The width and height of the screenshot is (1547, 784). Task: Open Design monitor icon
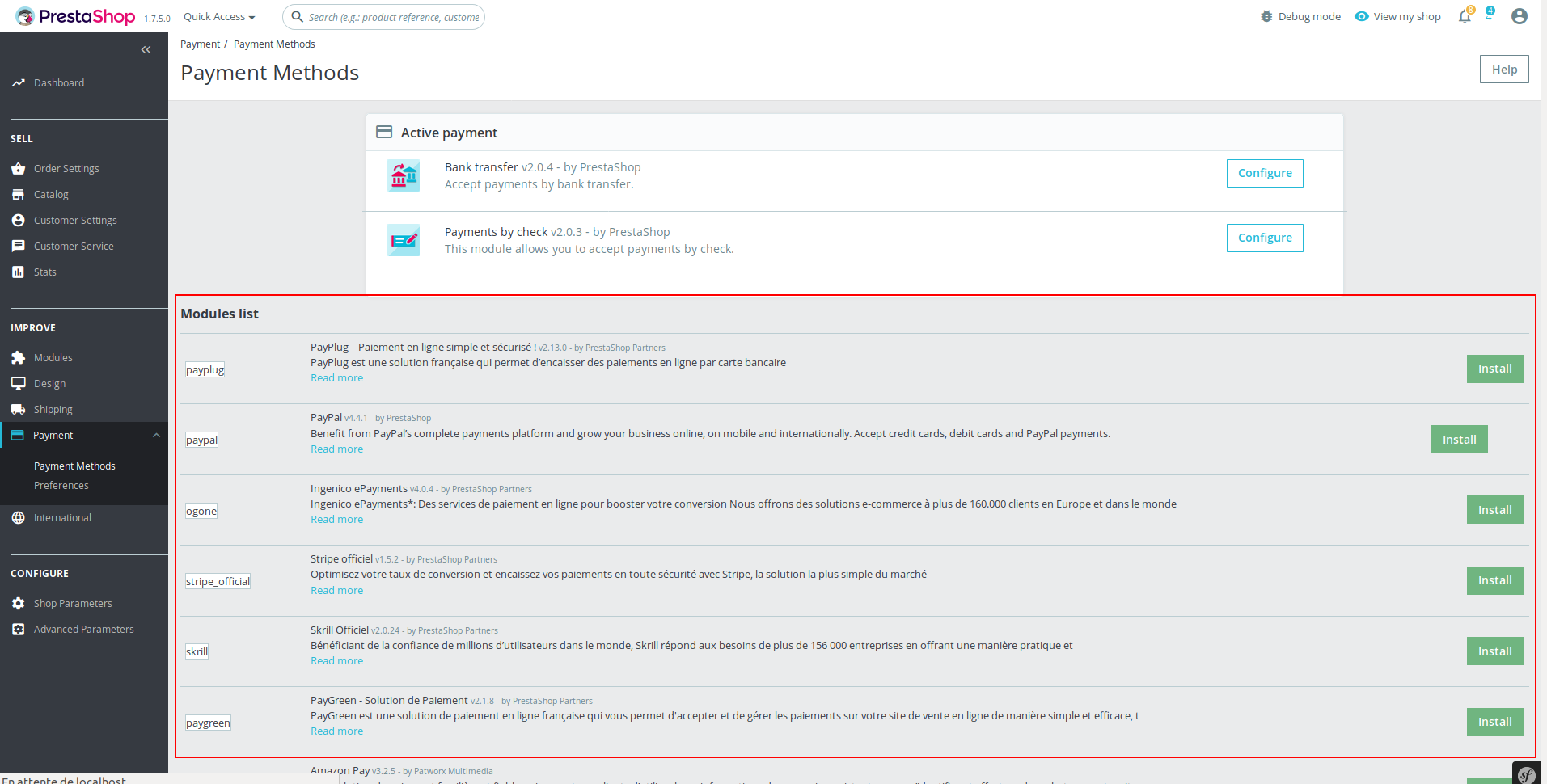click(x=18, y=384)
